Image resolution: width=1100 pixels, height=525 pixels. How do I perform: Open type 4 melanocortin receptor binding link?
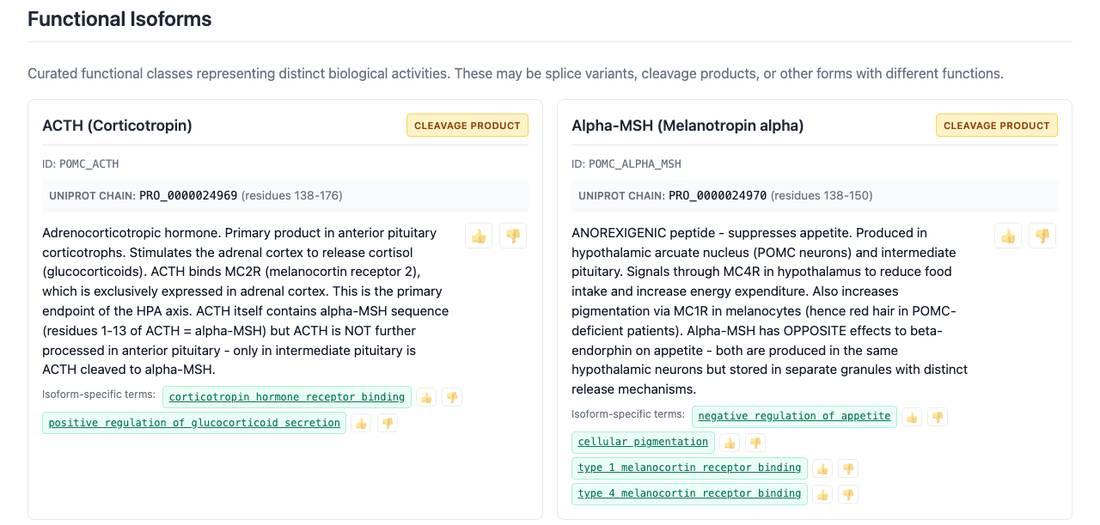pos(690,494)
